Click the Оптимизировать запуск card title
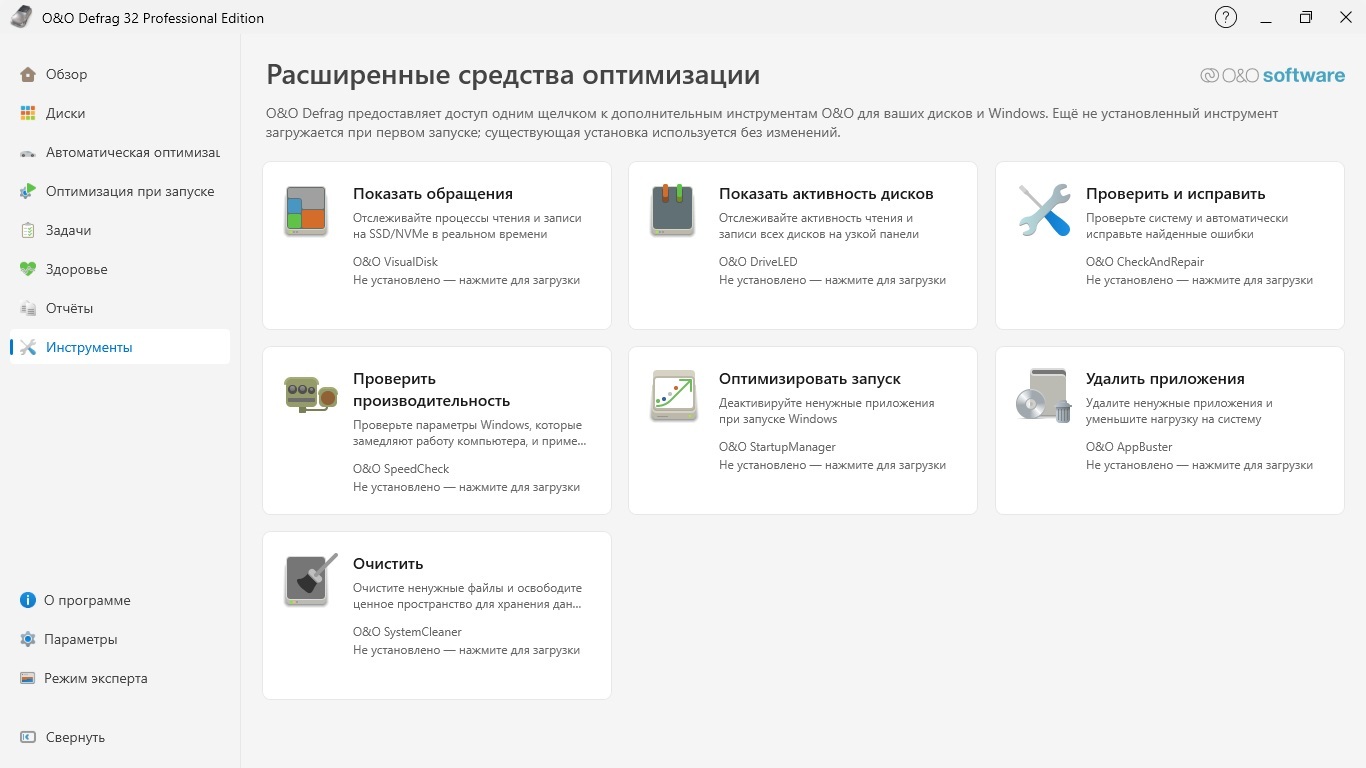Screen dimensions: 1366x768 [x=810, y=379]
